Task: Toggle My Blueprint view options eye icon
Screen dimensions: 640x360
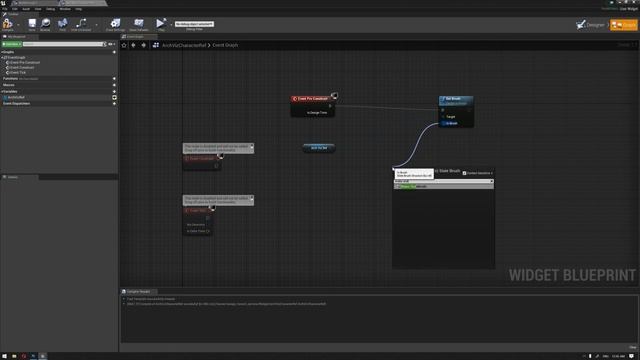Action: point(111,44)
